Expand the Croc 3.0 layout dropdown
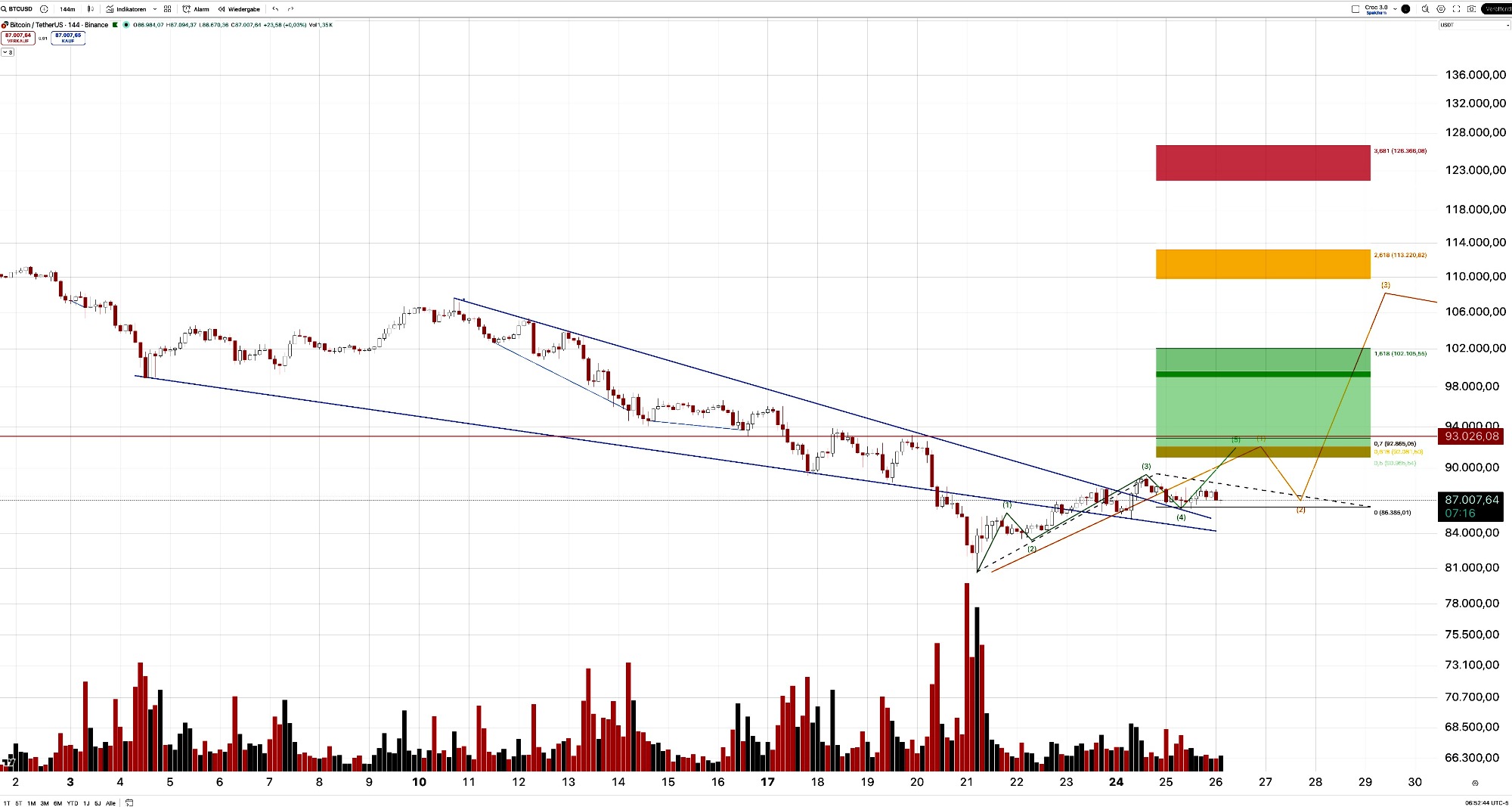Image resolution: width=1512 pixels, height=807 pixels. pyautogui.click(x=1395, y=9)
